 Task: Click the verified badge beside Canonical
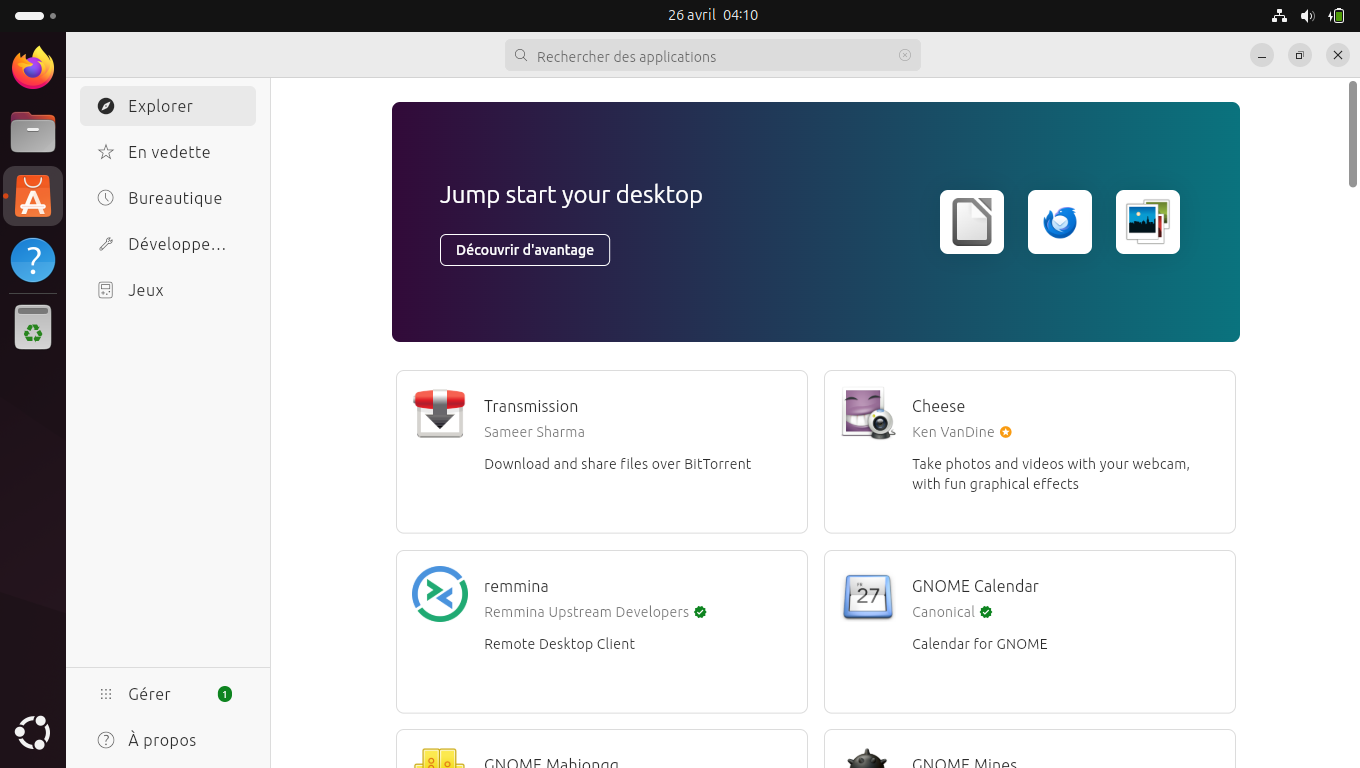tap(986, 612)
